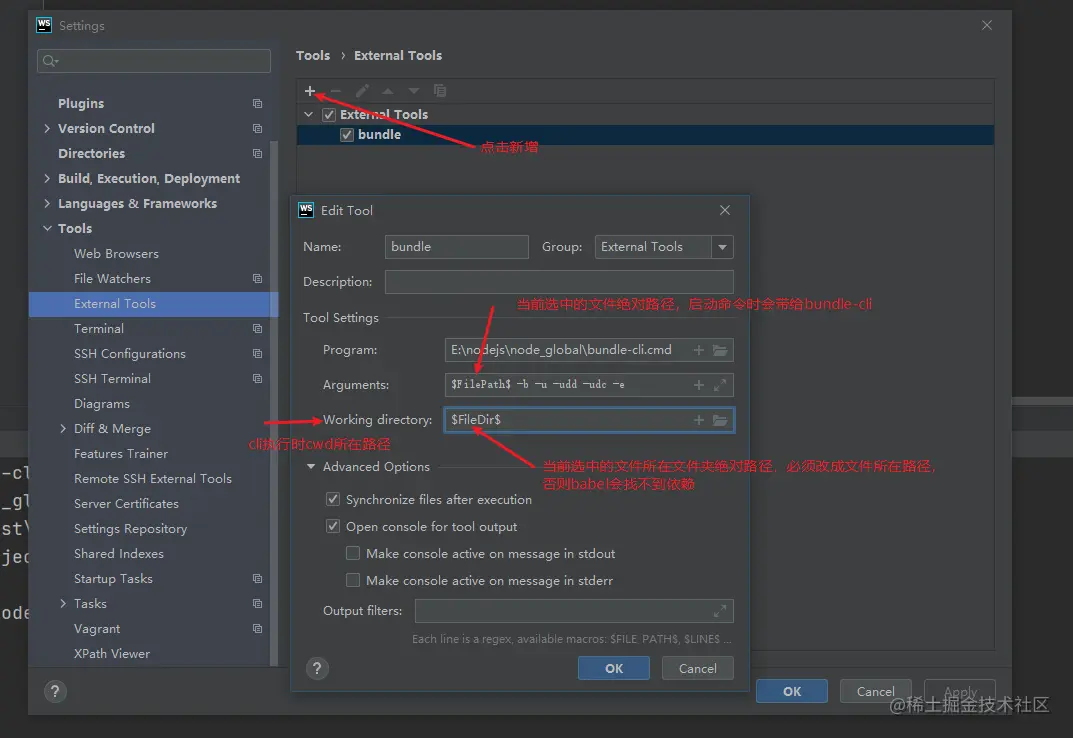Click into the Settings search box
Screen dimensions: 1073x738
coord(154,61)
